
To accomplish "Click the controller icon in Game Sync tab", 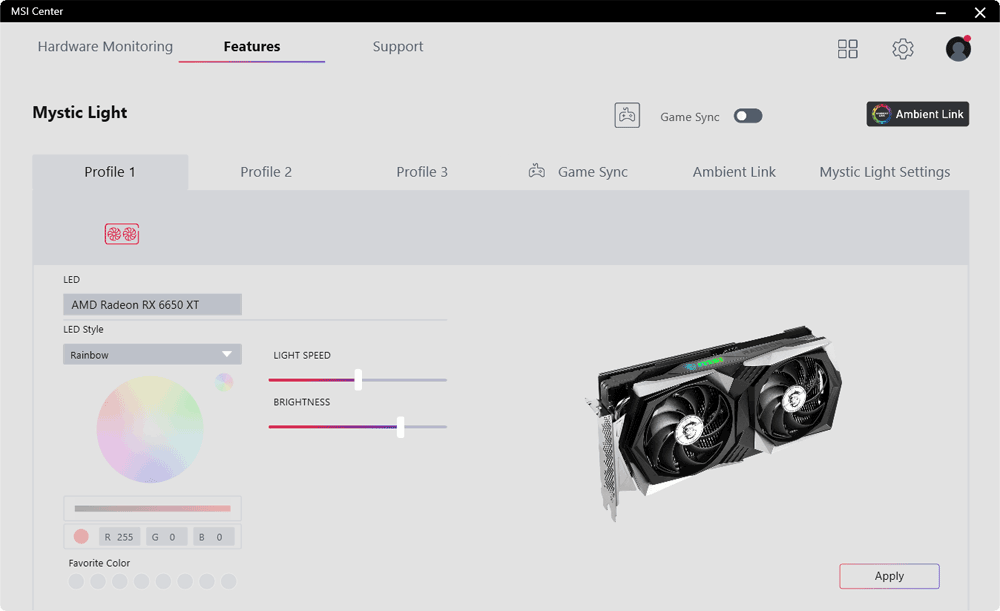I will (537, 171).
